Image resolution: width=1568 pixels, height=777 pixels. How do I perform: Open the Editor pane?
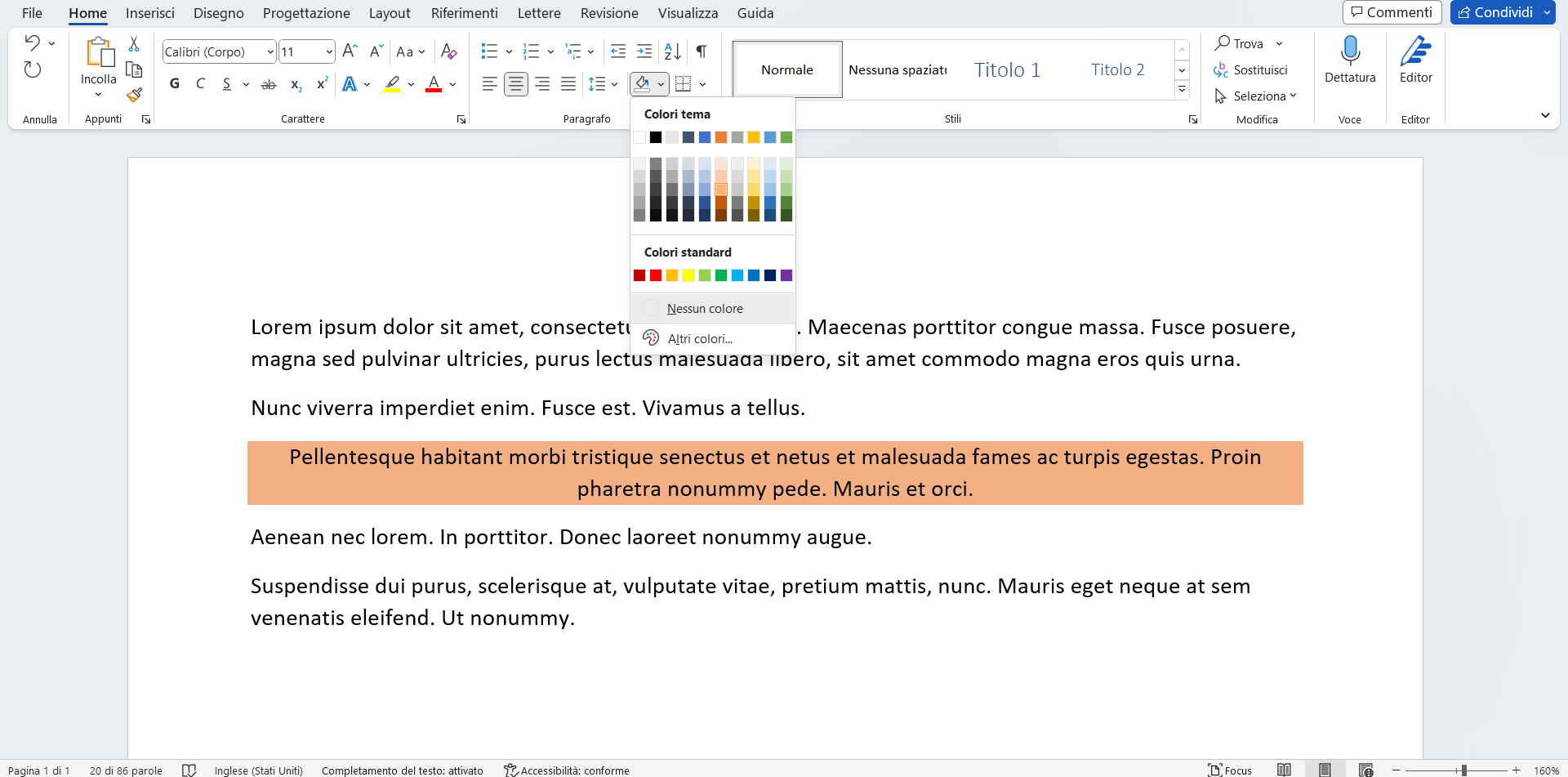click(1415, 61)
